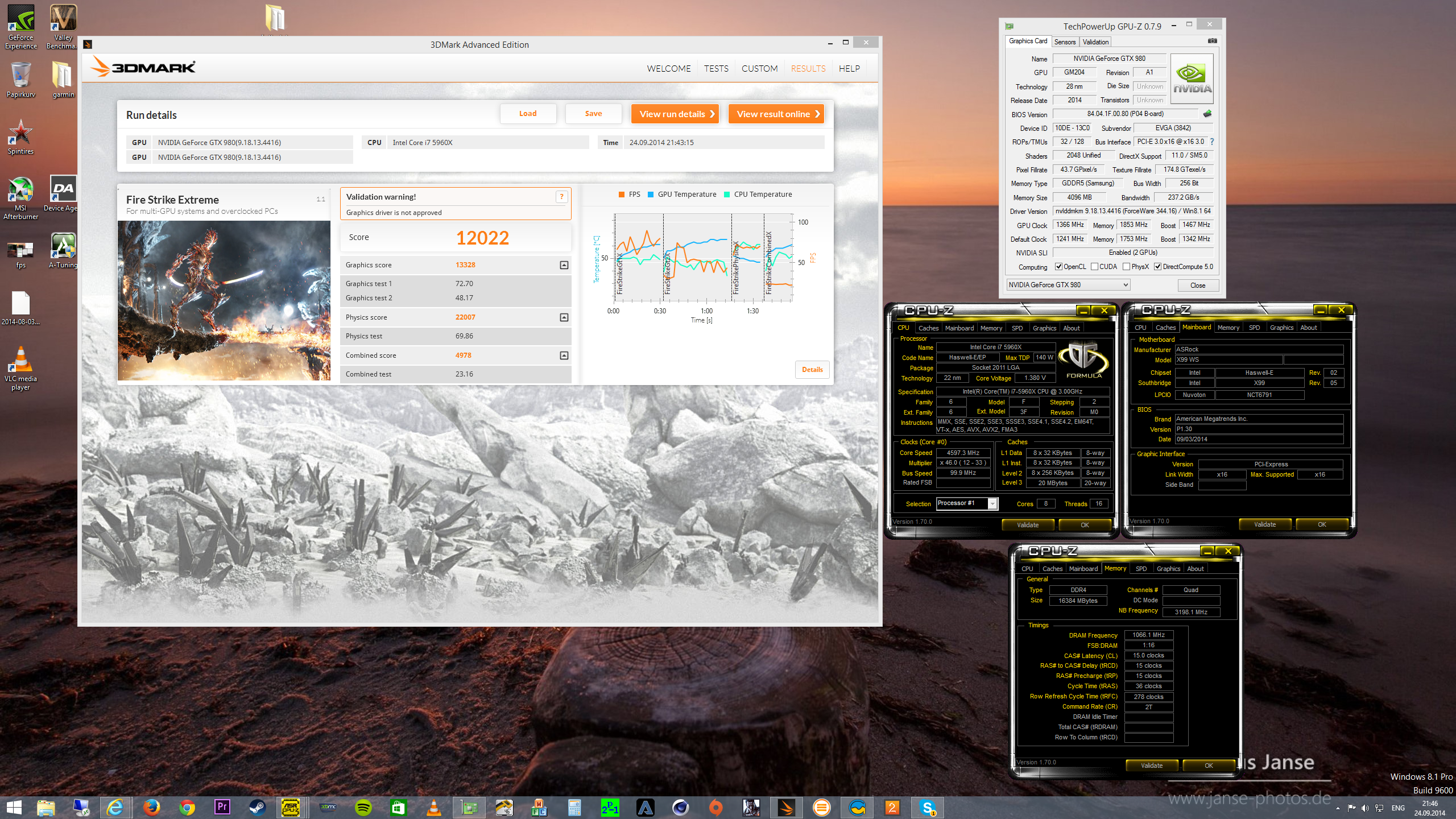Image resolution: width=1456 pixels, height=819 pixels.
Task: Click the Details button below the chart
Action: (x=812, y=370)
